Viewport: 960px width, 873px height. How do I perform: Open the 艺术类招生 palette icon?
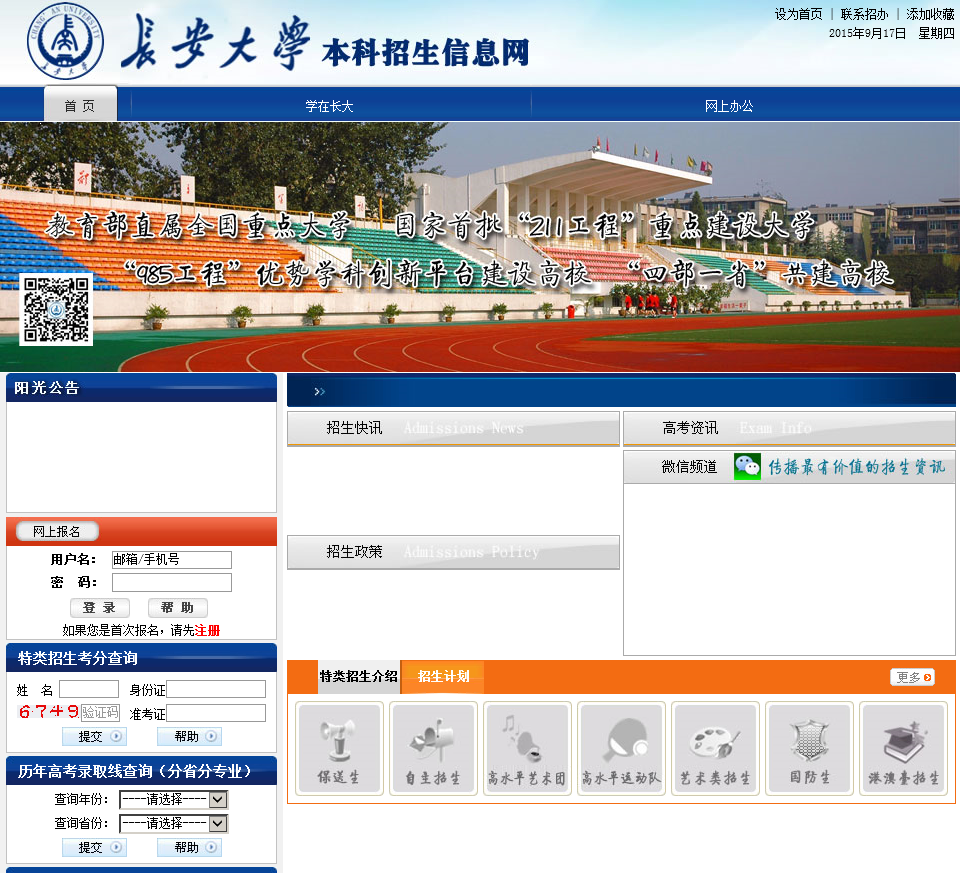coord(715,748)
